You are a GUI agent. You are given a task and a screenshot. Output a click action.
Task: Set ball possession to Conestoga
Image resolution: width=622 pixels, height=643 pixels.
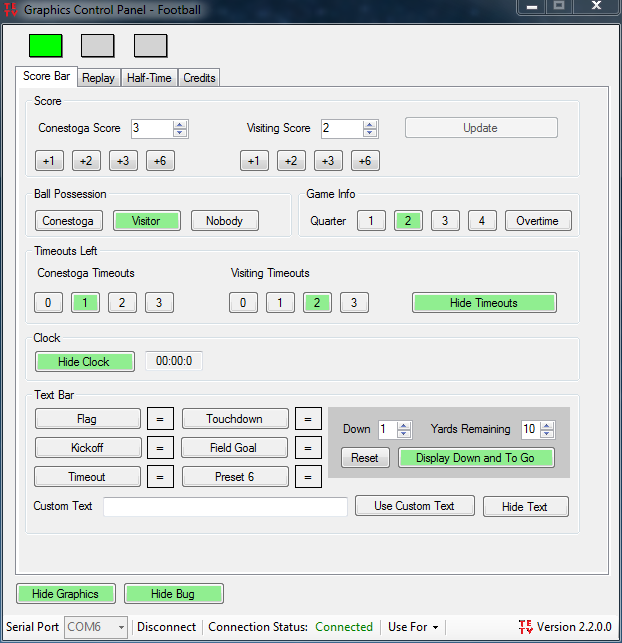[x=69, y=221]
